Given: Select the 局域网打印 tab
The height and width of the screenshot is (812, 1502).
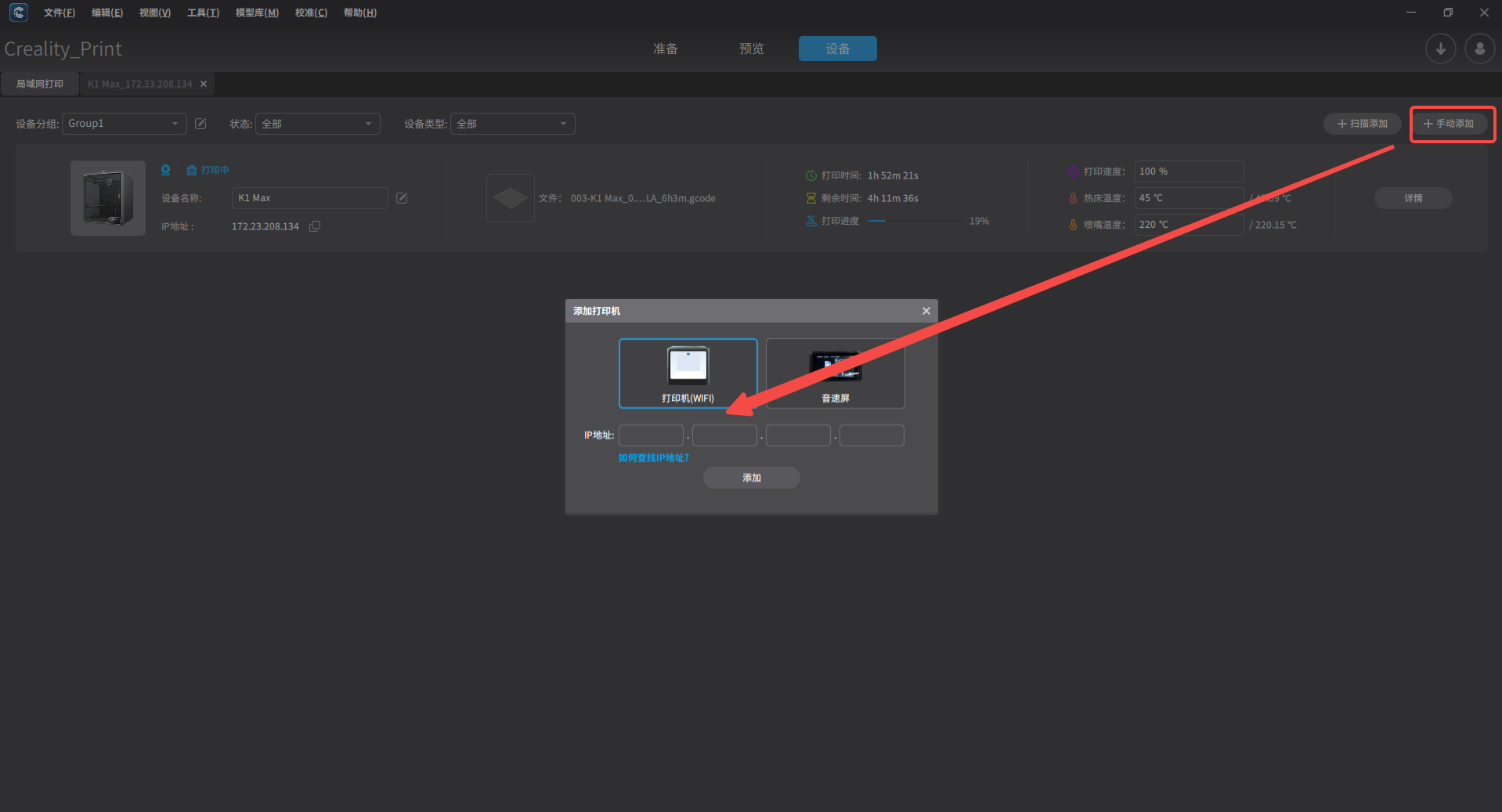Looking at the screenshot, I should (40, 84).
